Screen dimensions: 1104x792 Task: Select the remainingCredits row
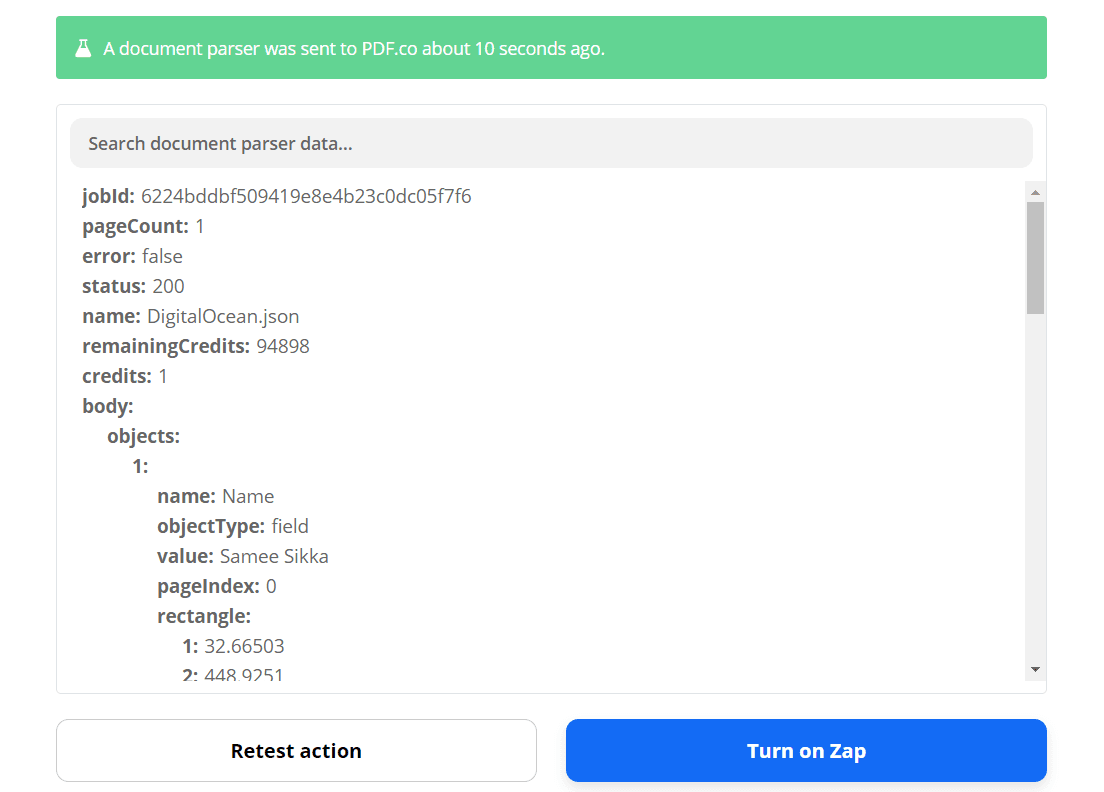click(195, 346)
